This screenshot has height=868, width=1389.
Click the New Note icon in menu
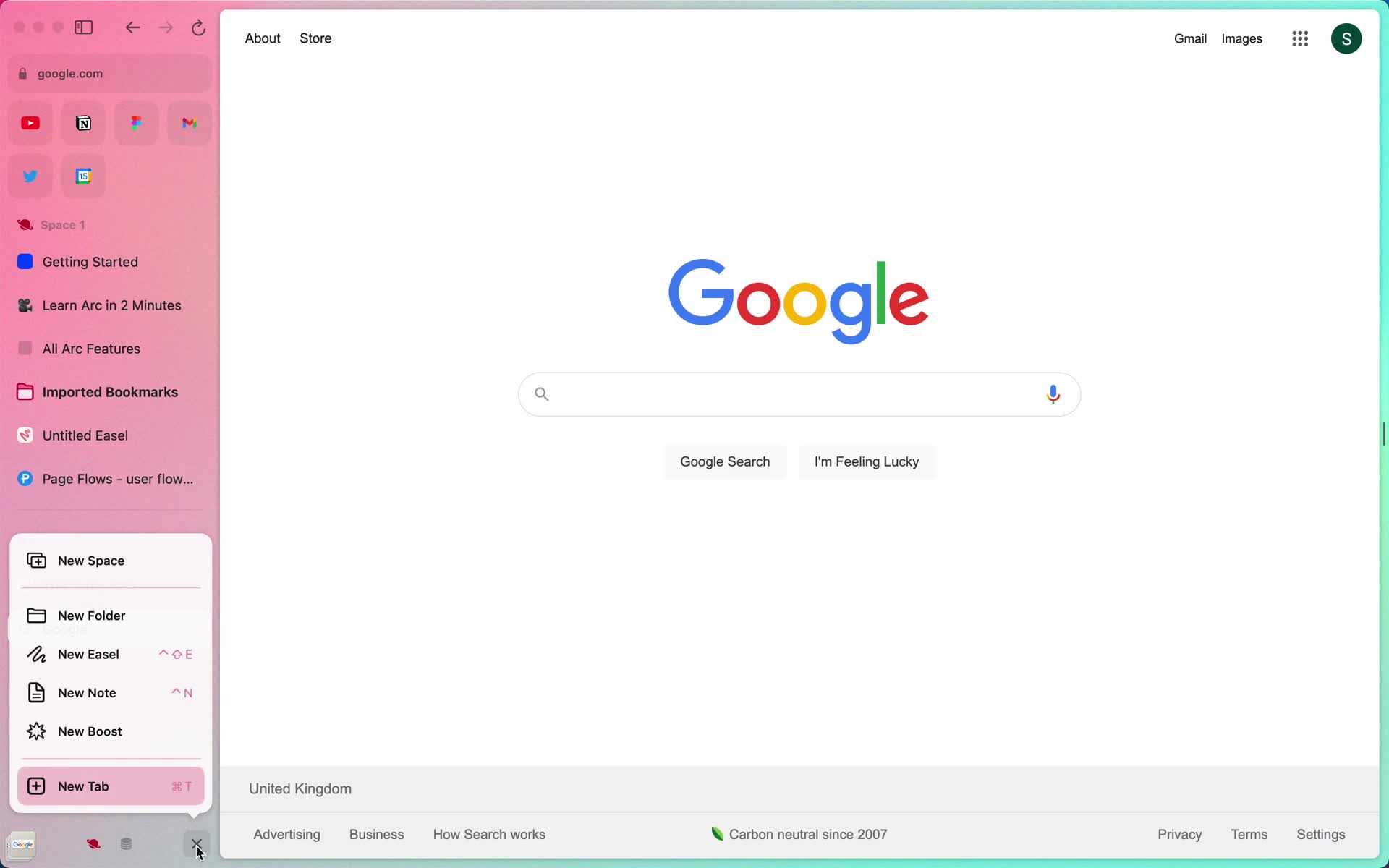[x=35, y=692]
